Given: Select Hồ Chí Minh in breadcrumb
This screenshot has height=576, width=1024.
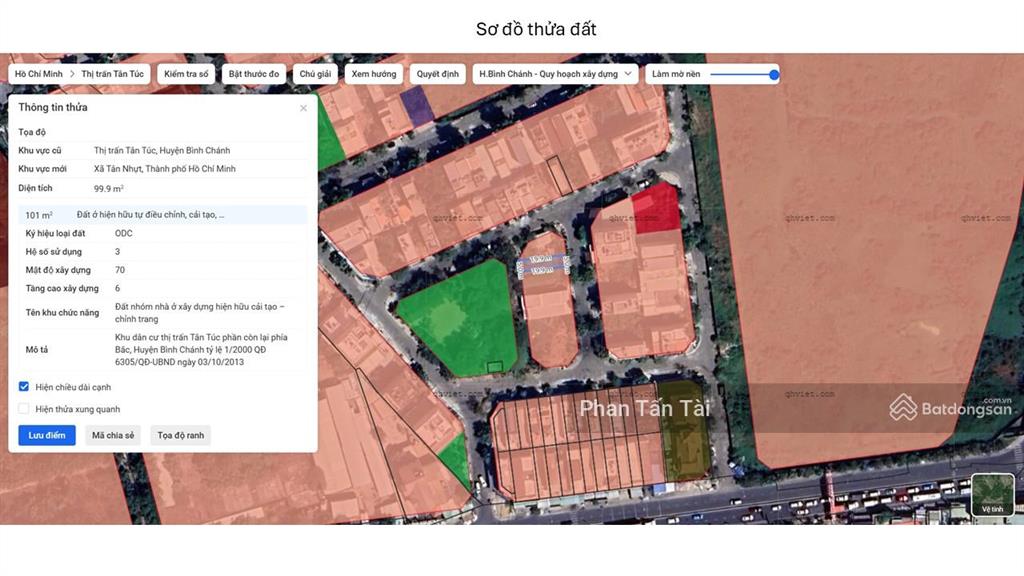Looking at the screenshot, I should click(39, 74).
